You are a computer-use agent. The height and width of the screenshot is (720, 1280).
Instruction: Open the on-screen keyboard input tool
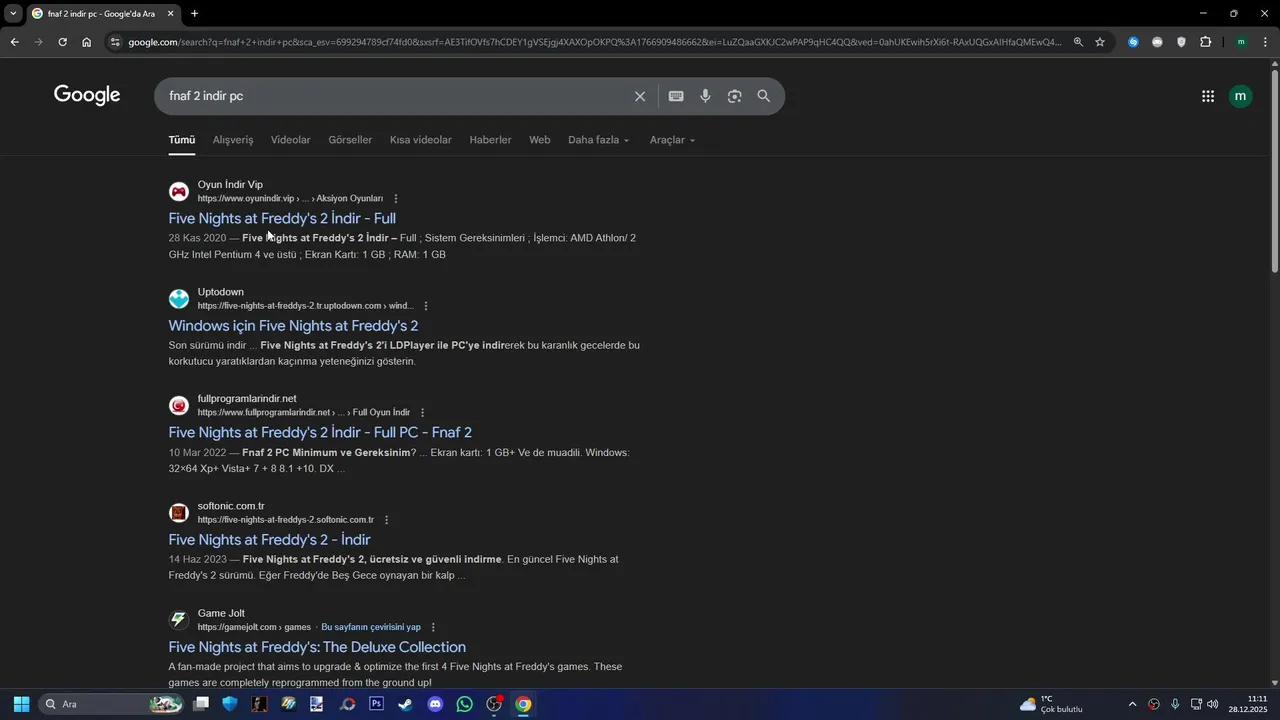[x=676, y=96]
